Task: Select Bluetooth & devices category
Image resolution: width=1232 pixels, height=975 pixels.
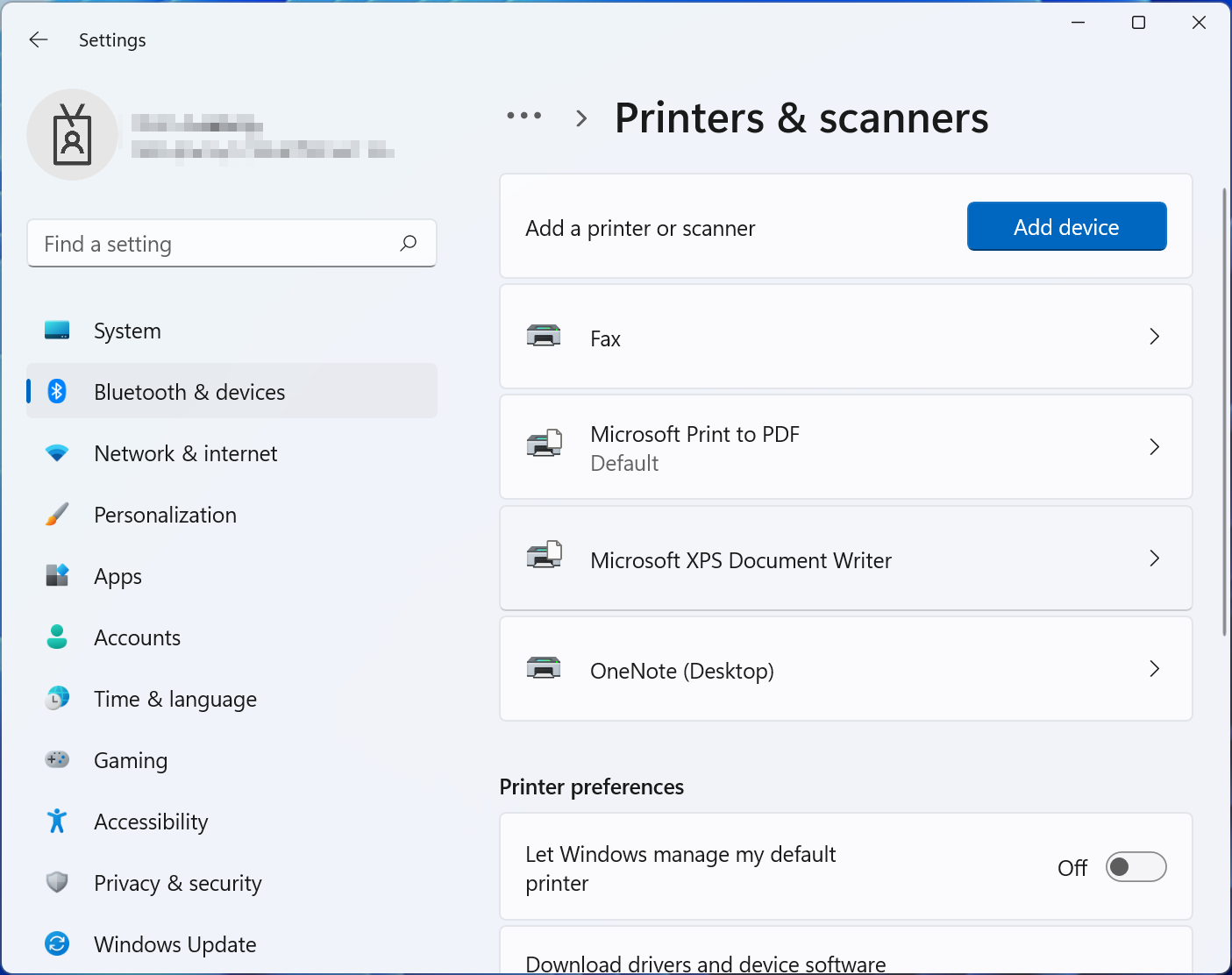Action: 231,391
